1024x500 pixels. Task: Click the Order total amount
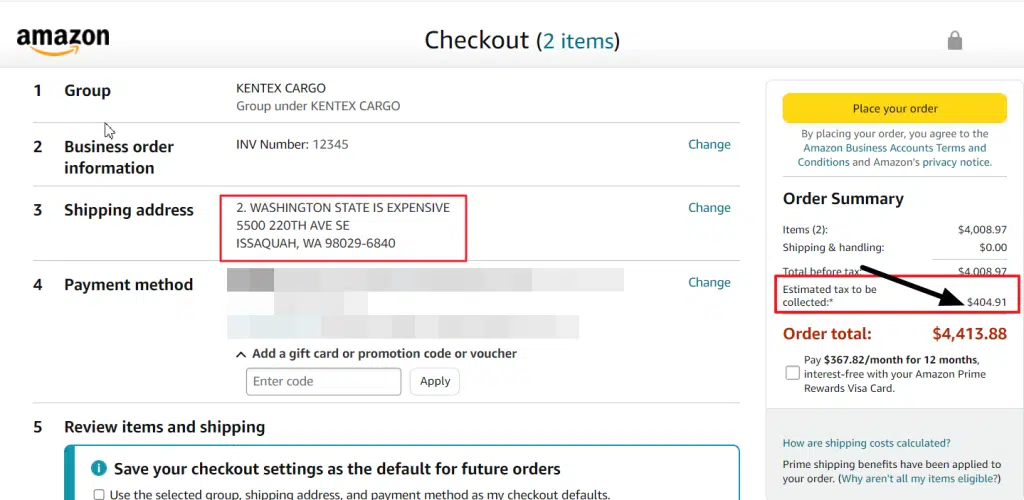pos(969,334)
